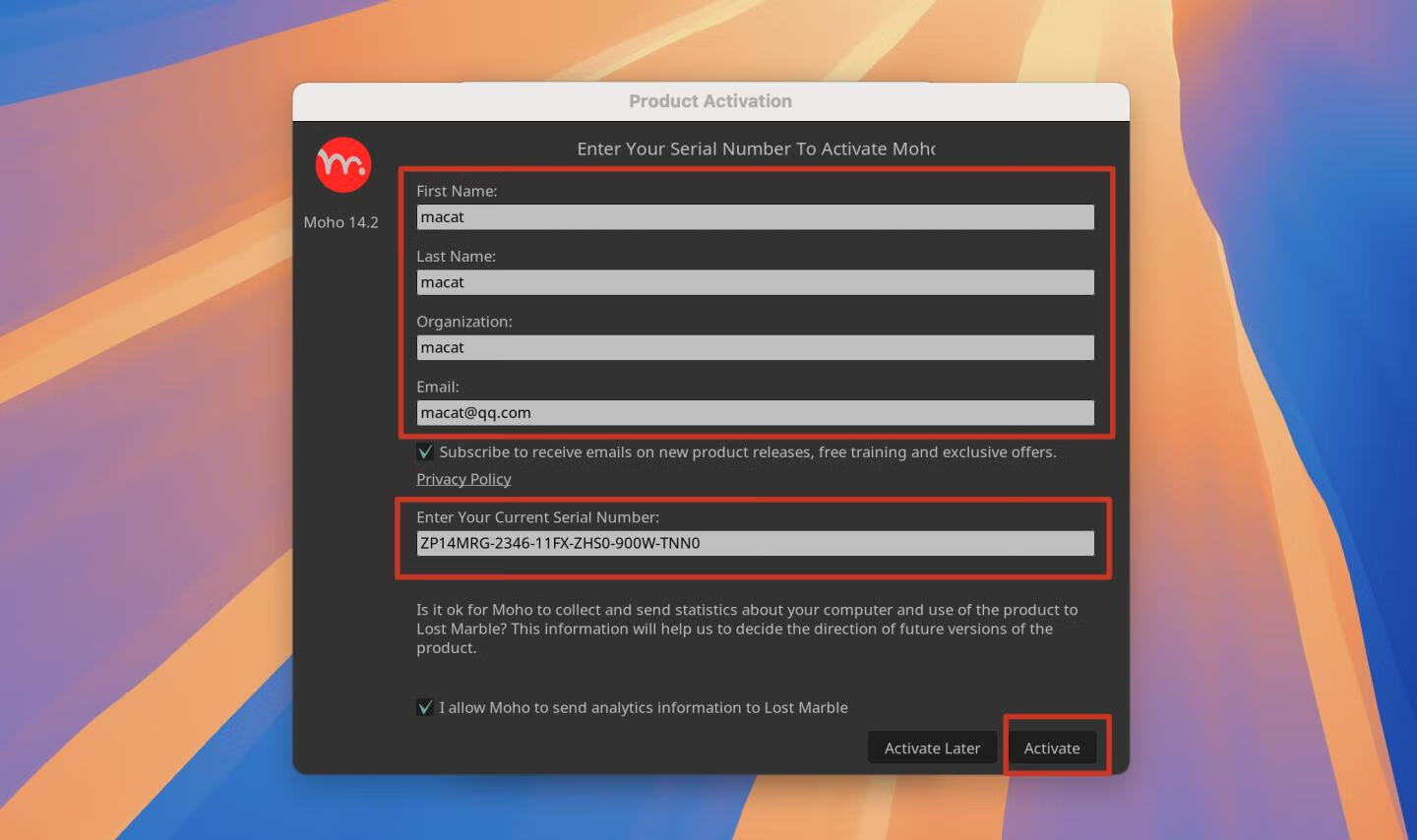Click the Moho 14.2 version label
Viewport: 1417px width, 840px height.
(341, 222)
